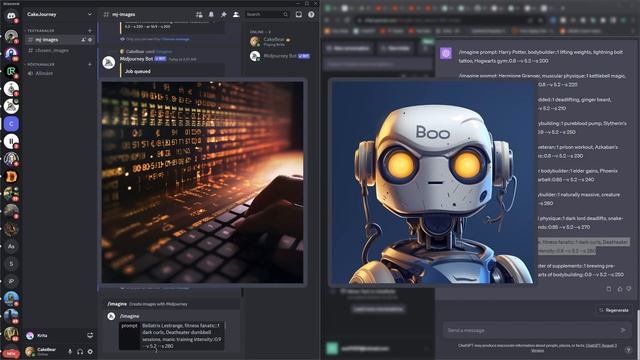This screenshot has width=640, height=360.
Task: Open Discord help icon
Action: point(311,14)
